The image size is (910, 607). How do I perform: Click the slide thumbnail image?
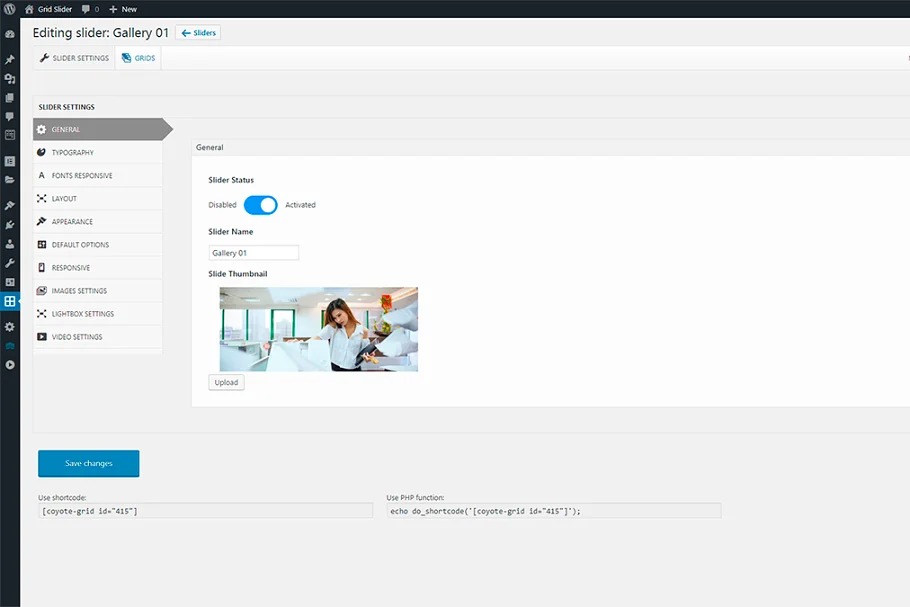[x=318, y=329]
